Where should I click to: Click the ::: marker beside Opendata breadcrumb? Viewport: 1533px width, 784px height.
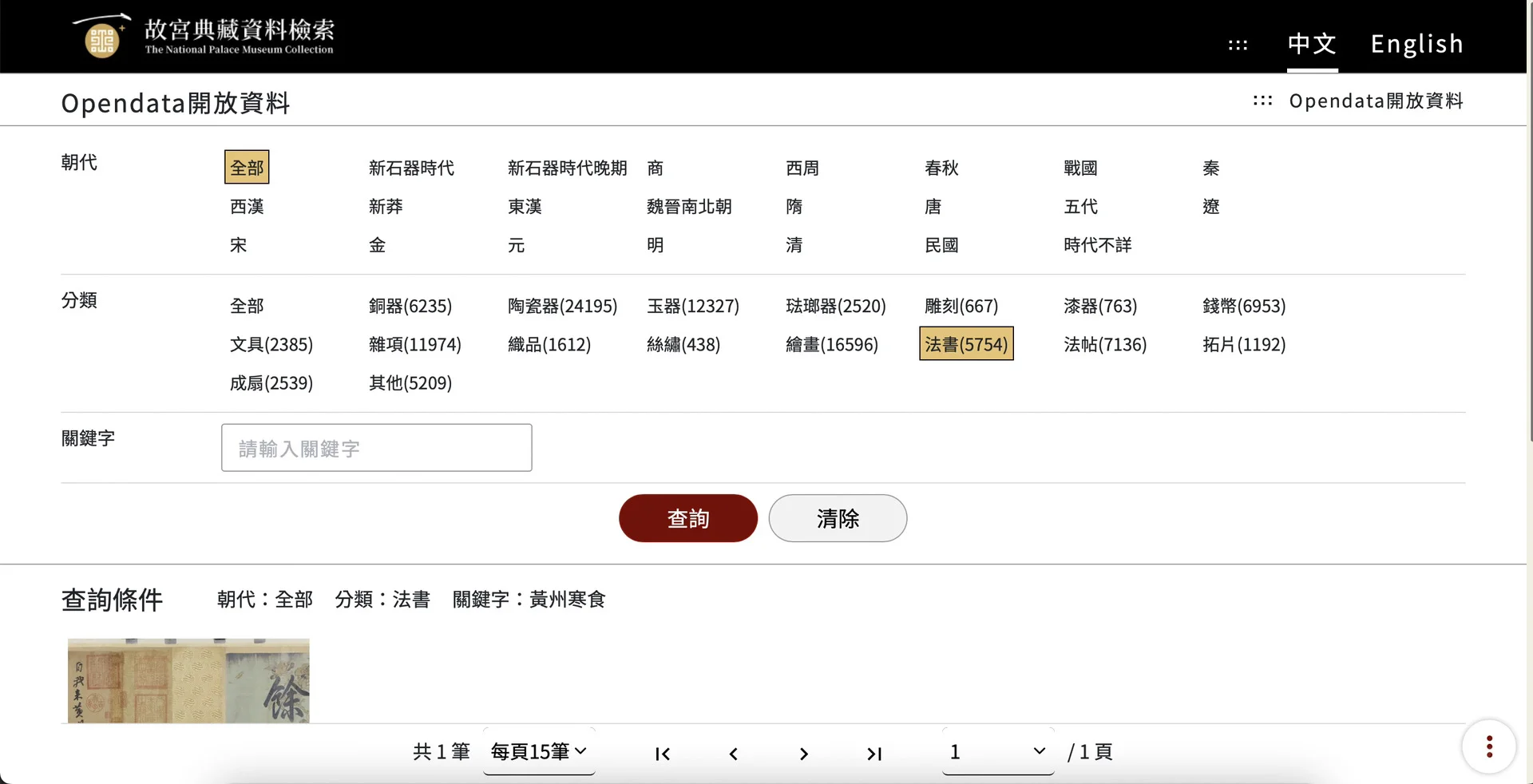tap(1262, 101)
